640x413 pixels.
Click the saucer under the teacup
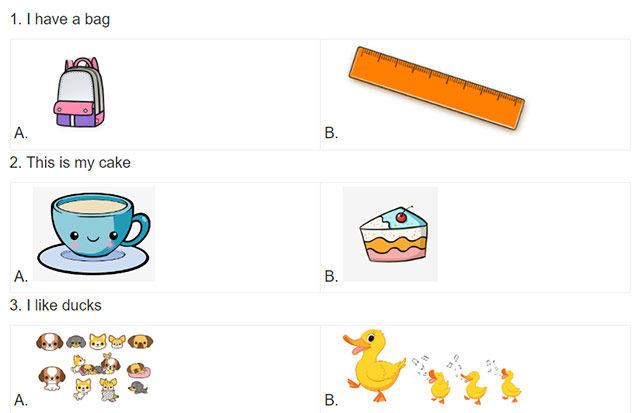click(94, 260)
